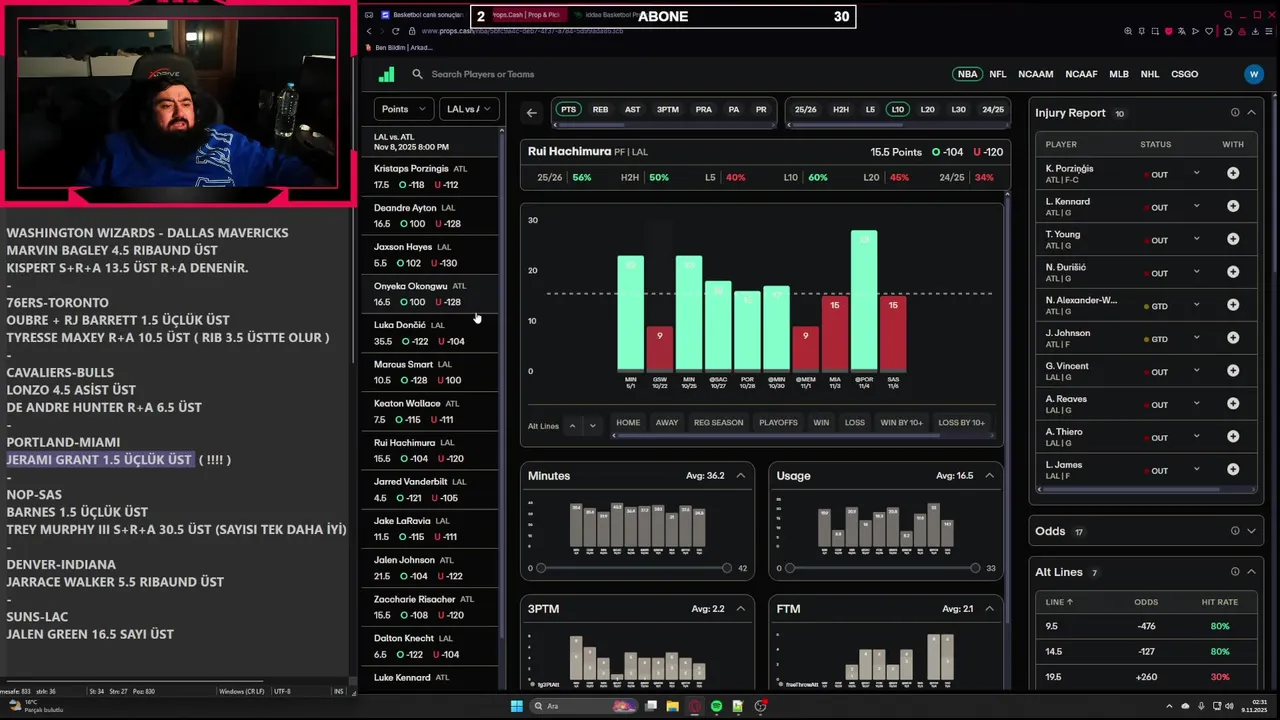This screenshot has height=720, width=1280.
Task: Select the AST stat pill
Action: pyautogui.click(x=632, y=110)
